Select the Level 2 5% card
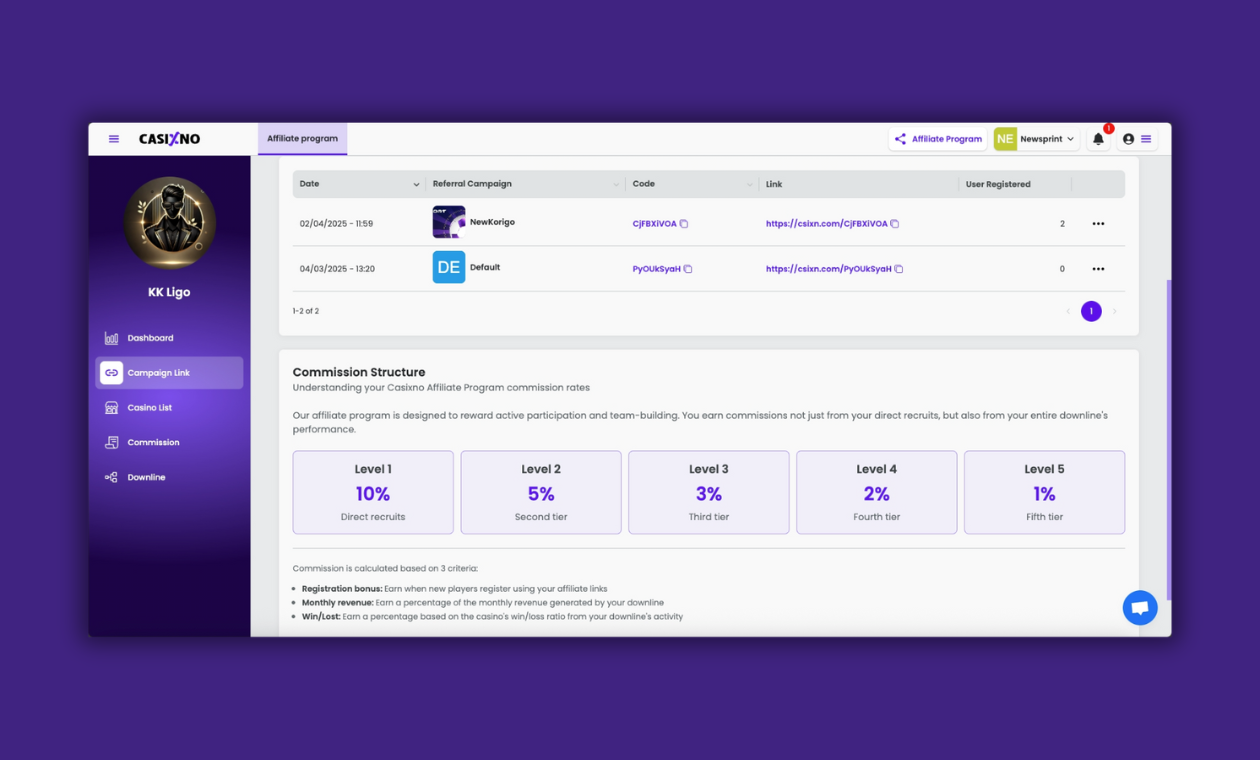This screenshot has height=760, width=1260. [x=541, y=492]
